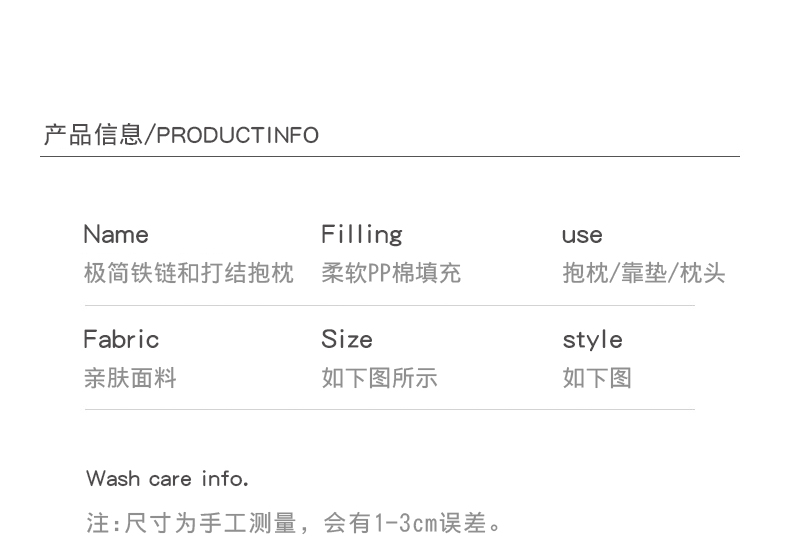Click the style label

click(x=592, y=340)
